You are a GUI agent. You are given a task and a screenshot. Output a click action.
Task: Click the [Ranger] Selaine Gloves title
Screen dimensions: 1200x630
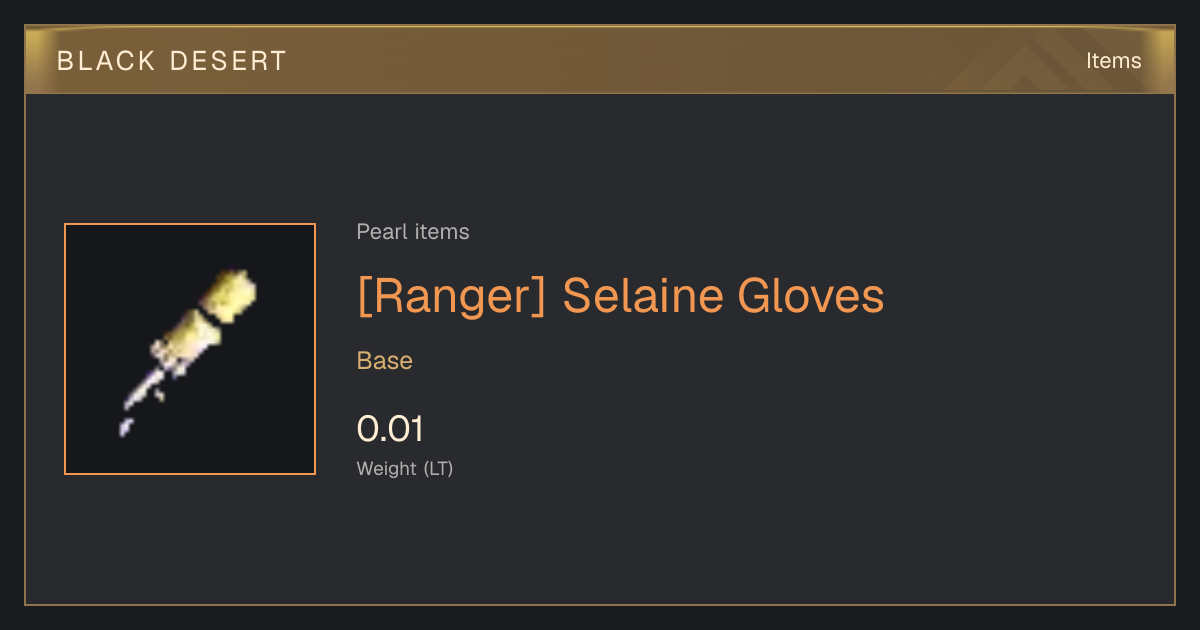click(621, 296)
